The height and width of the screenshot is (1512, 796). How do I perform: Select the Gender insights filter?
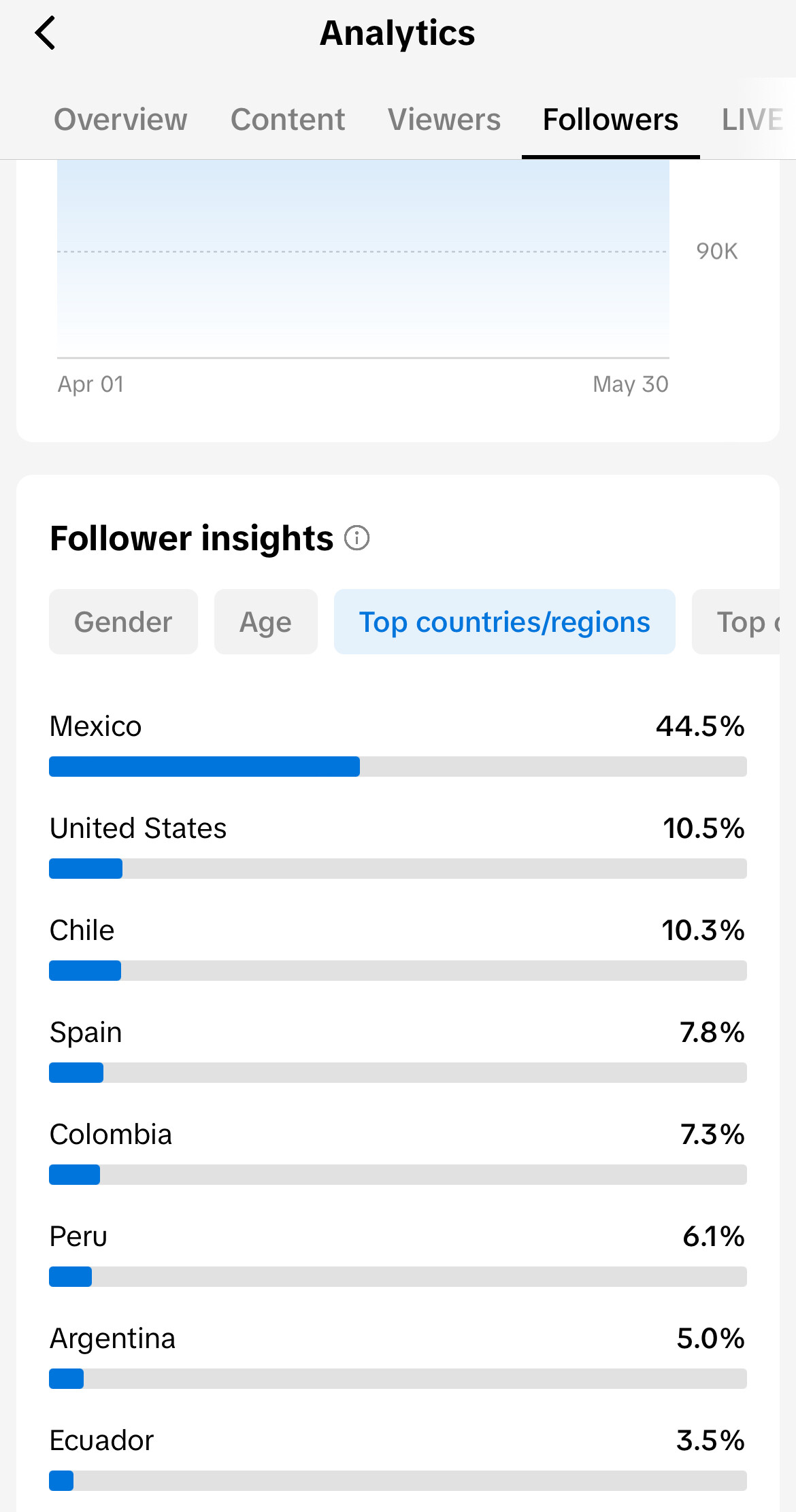tap(123, 622)
